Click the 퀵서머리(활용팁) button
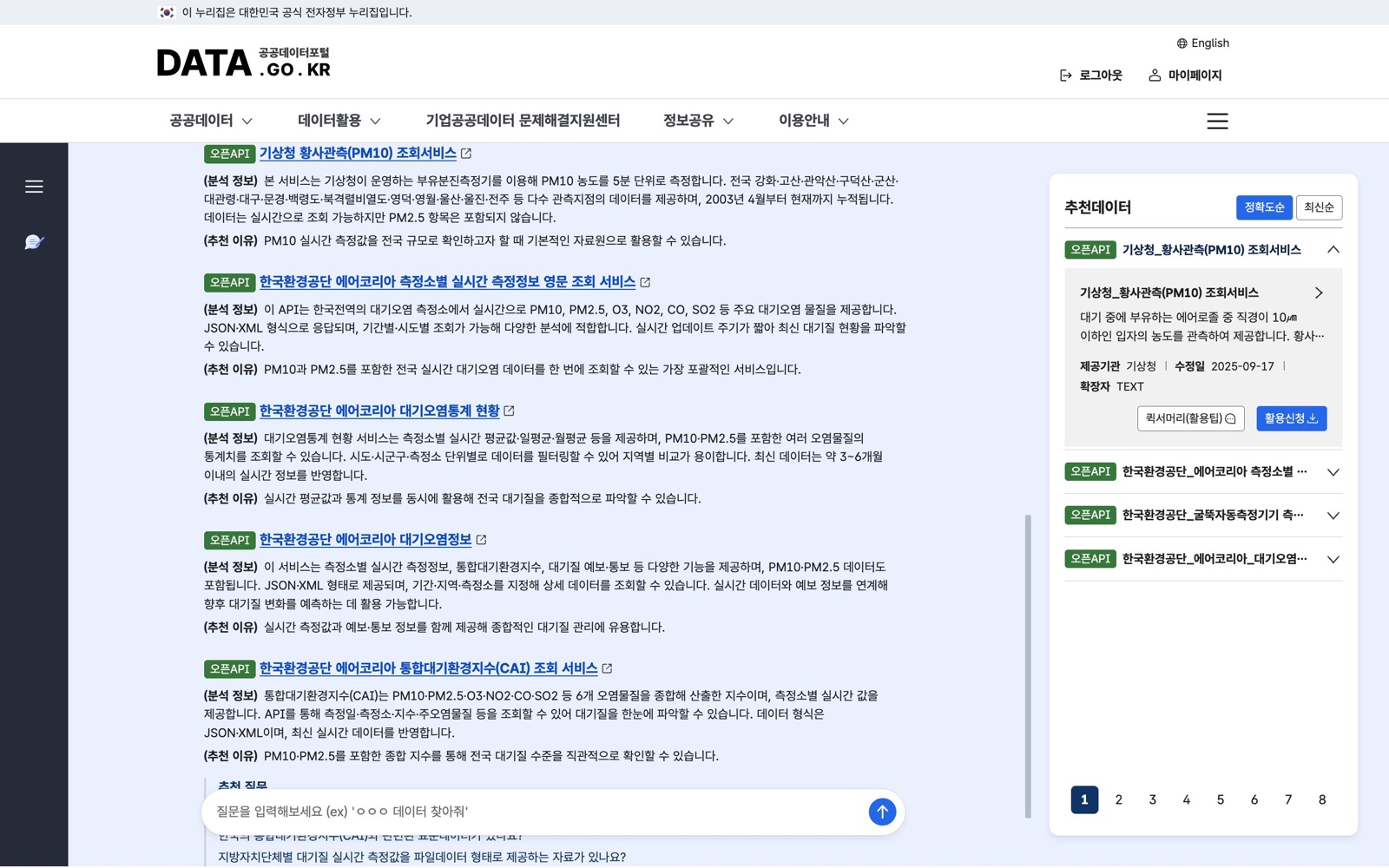This screenshot has width=1389, height=868. pos(1190,418)
